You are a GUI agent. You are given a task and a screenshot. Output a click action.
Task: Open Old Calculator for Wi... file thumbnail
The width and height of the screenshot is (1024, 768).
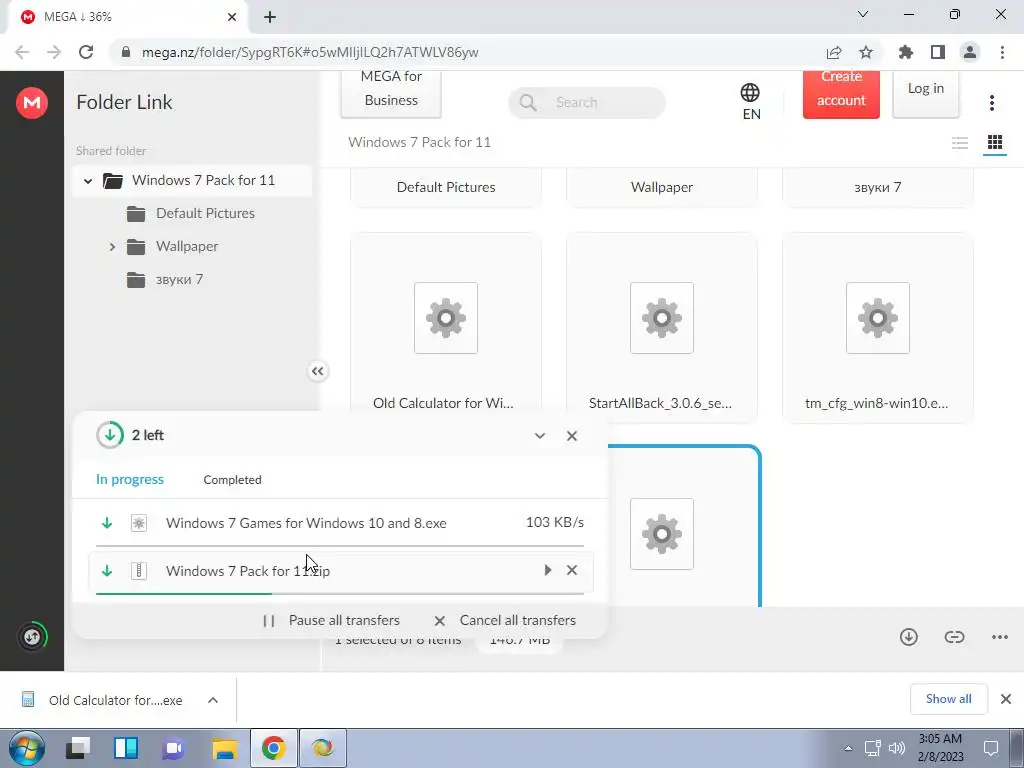(x=446, y=328)
